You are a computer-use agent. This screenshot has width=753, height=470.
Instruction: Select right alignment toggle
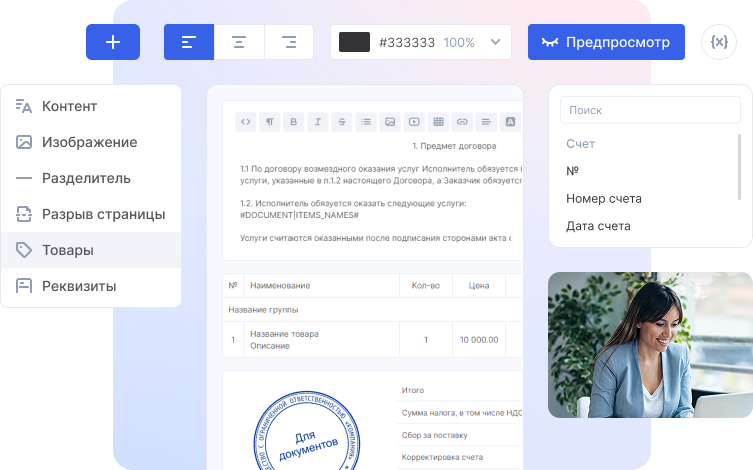tap(289, 42)
